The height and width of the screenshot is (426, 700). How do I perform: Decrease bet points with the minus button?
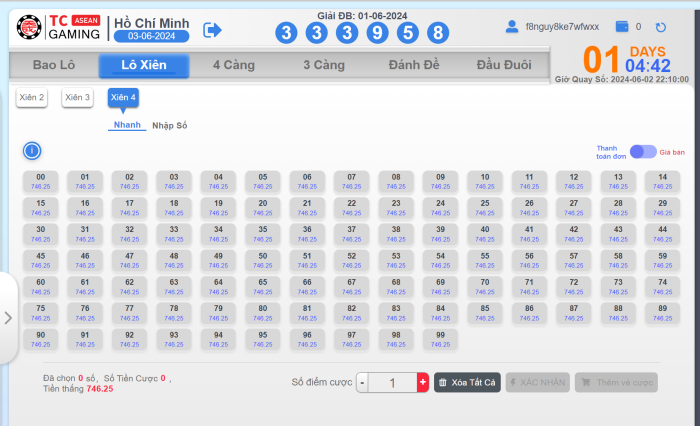pos(362,383)
